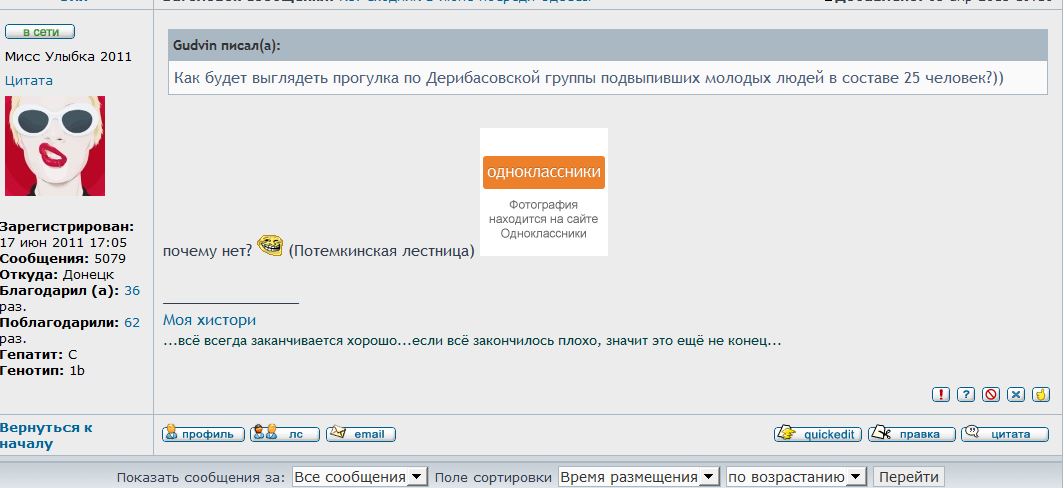Image resolution: width=1064 pixels, height=488 pixels.
Task: Open the user's профиль button
Action: click(x=204, y=434)
